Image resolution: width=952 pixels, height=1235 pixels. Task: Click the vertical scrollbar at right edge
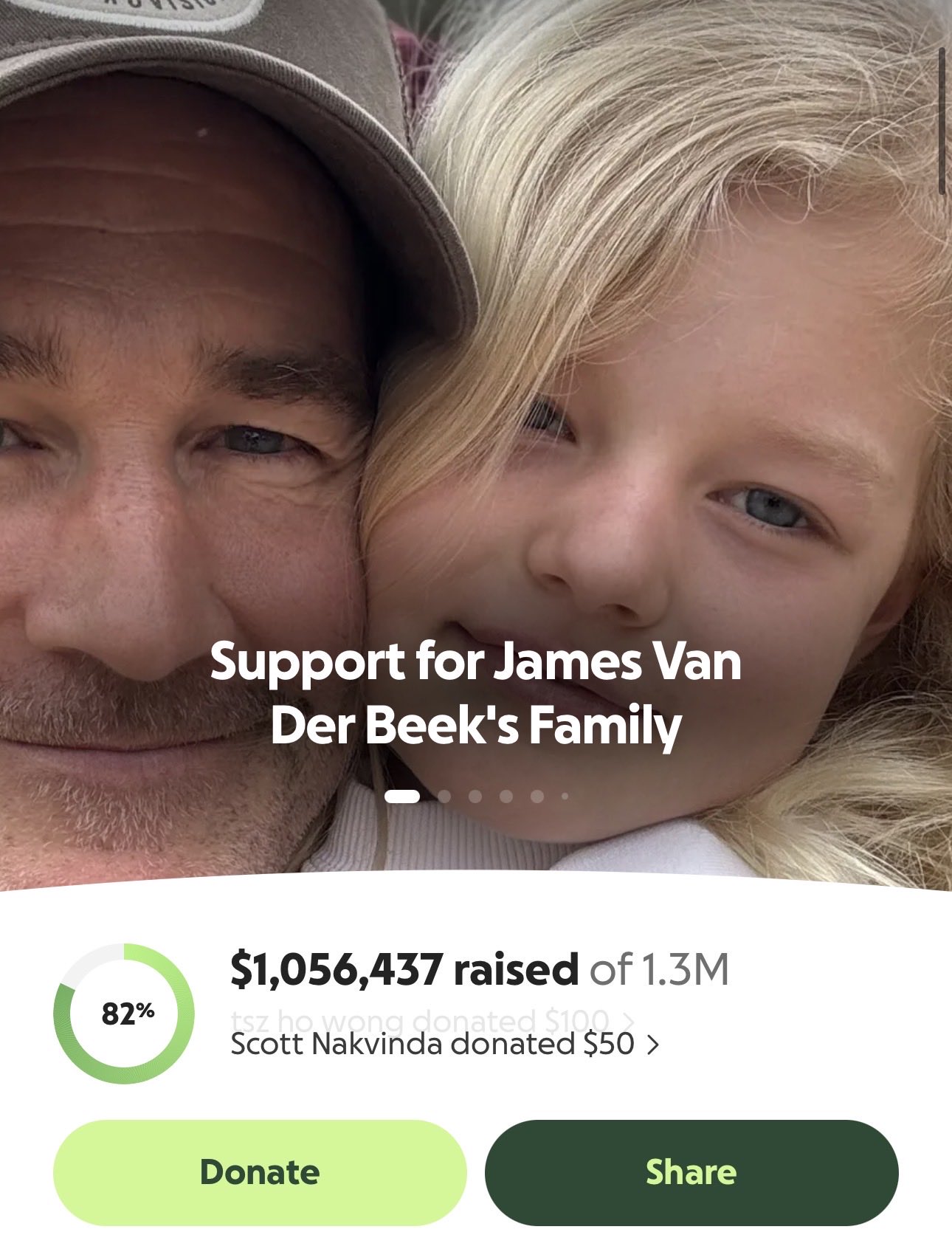coord(943,122)
